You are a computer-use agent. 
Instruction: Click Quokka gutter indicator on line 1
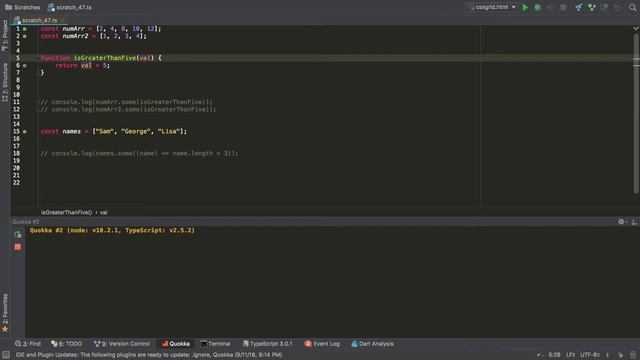click(25, 29)
